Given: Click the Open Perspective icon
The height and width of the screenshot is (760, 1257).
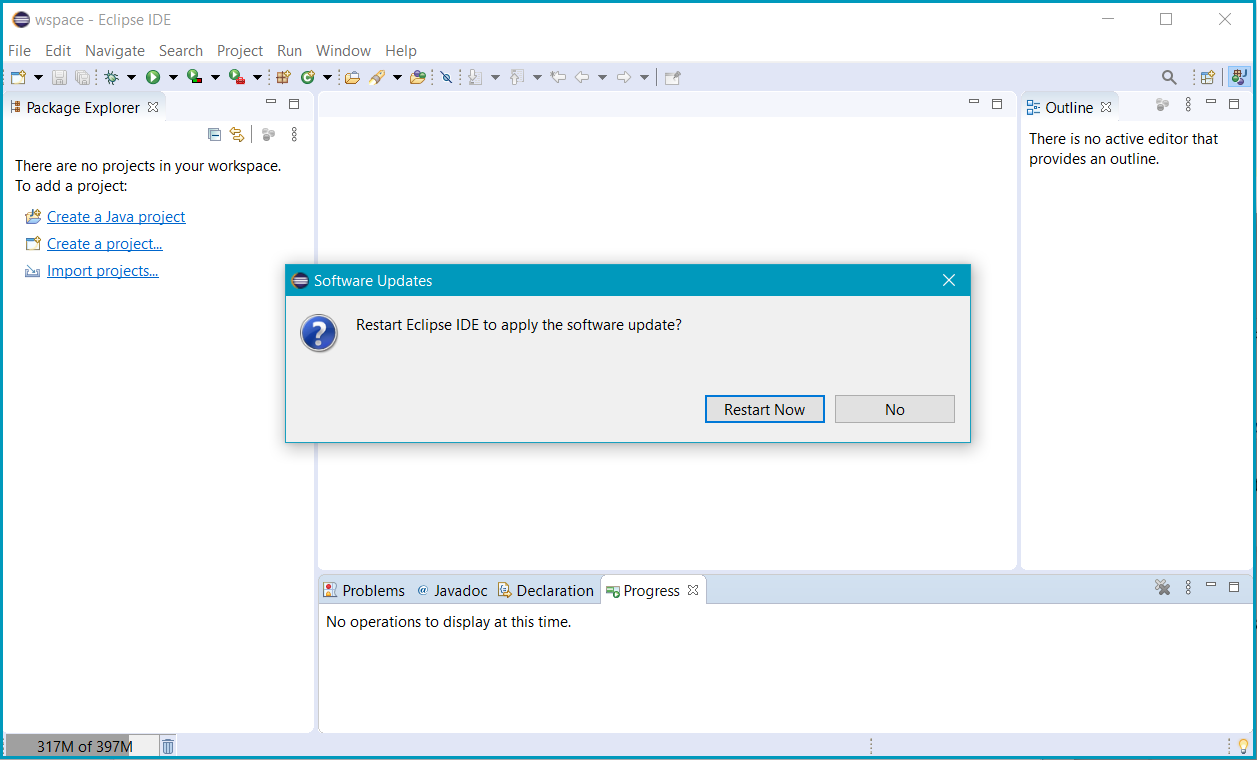Looking at the screenshot, I should [x=1208, y=77].
